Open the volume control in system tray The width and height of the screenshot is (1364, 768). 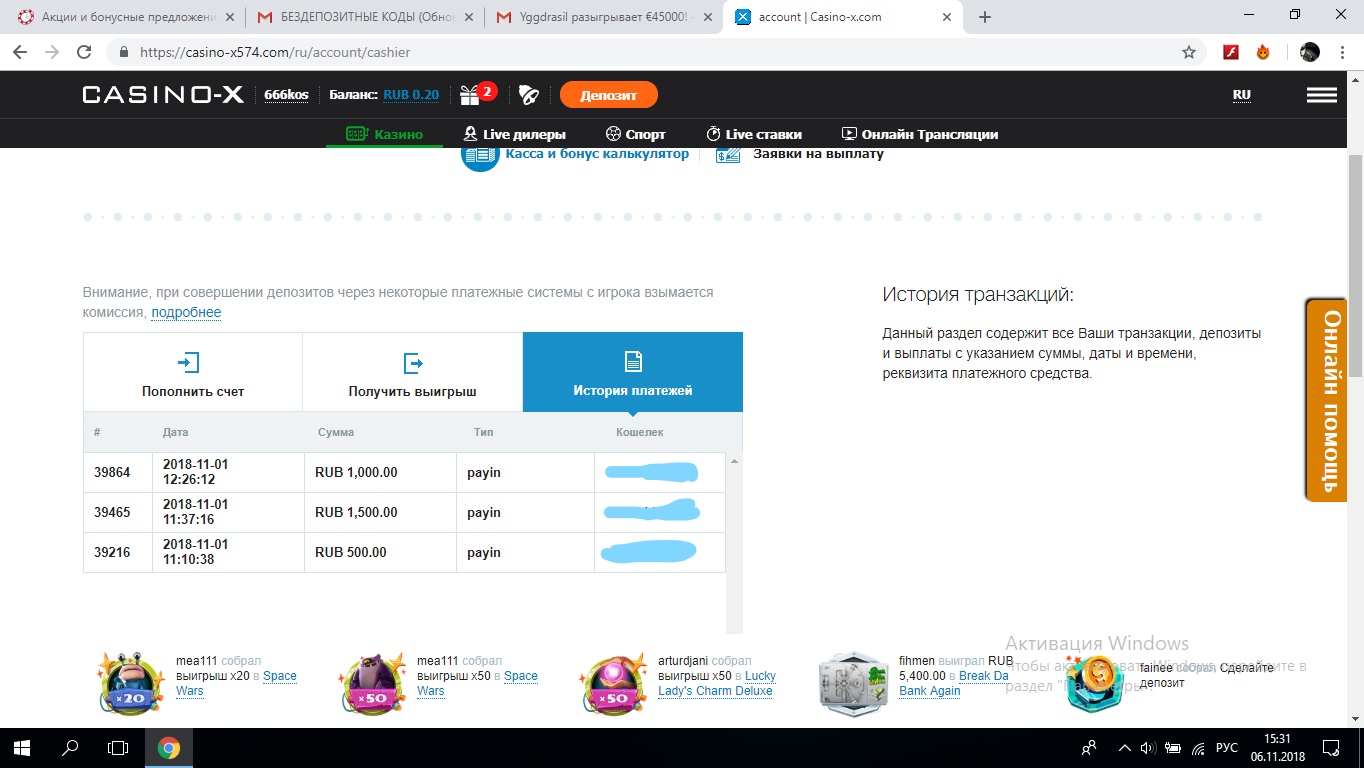pos(1147,748)
